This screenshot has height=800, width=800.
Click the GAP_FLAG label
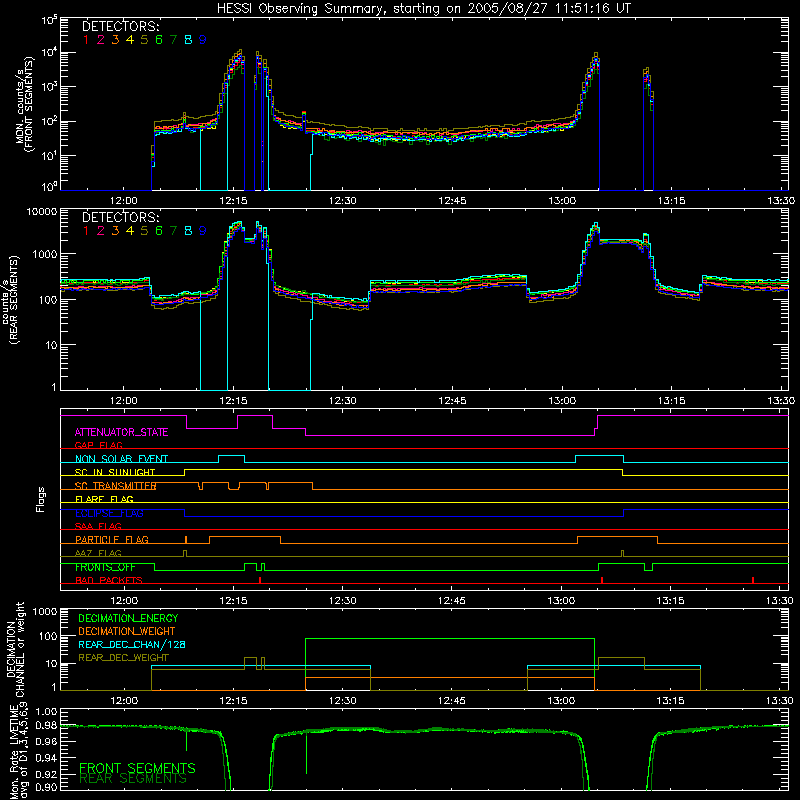(98, 445)
